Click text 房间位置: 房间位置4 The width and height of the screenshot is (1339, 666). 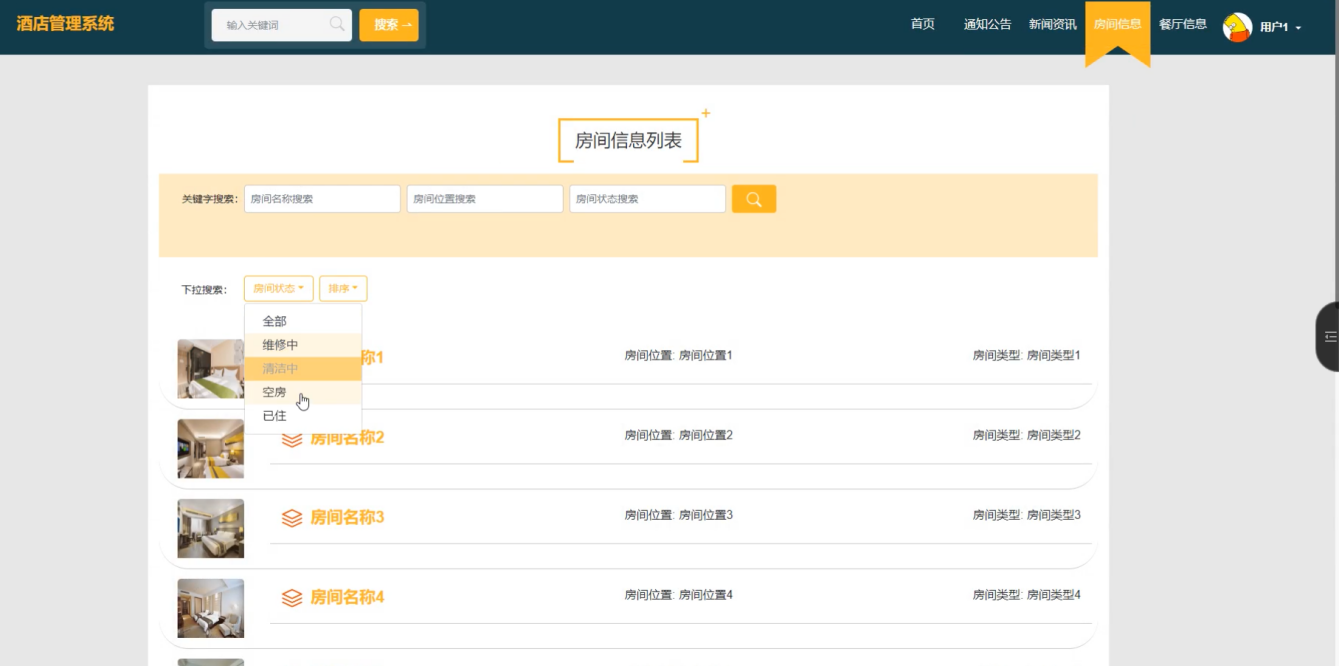(x=679, y=595)
